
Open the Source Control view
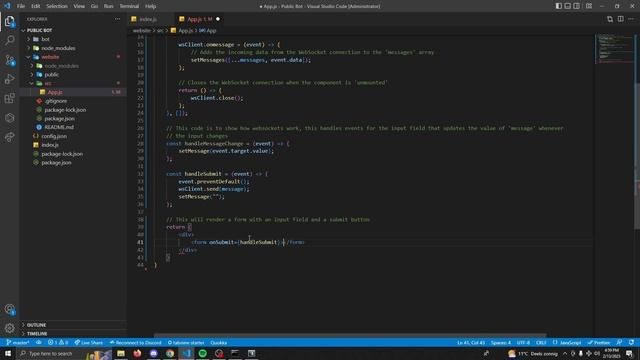click(9, 60)
